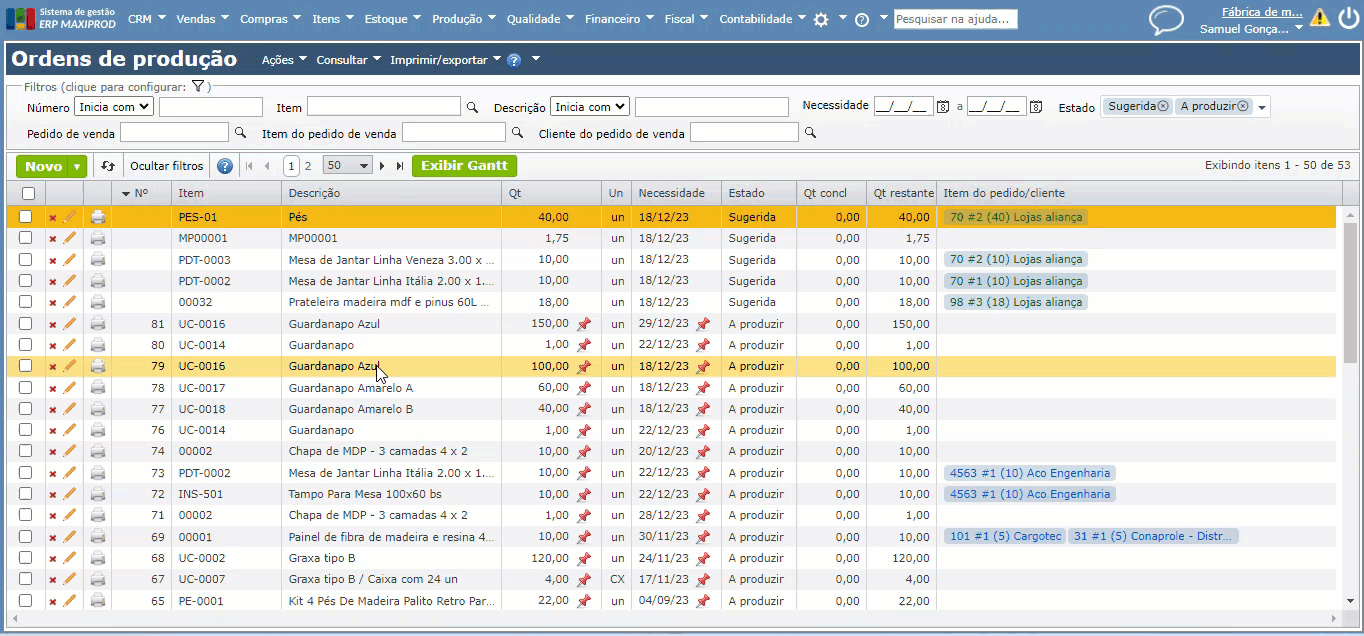The height and width of the screenshot is (636, 1364).
Task: Open calendar picker for first Necessidade date
Action: 942,107
